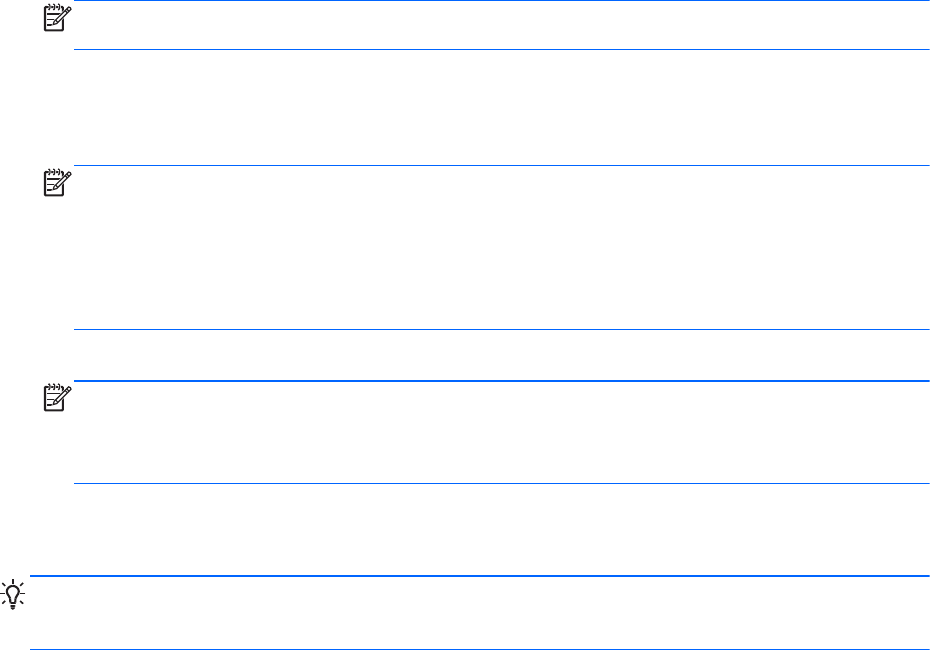Click inside the second note's blank body

pos(500,248)
